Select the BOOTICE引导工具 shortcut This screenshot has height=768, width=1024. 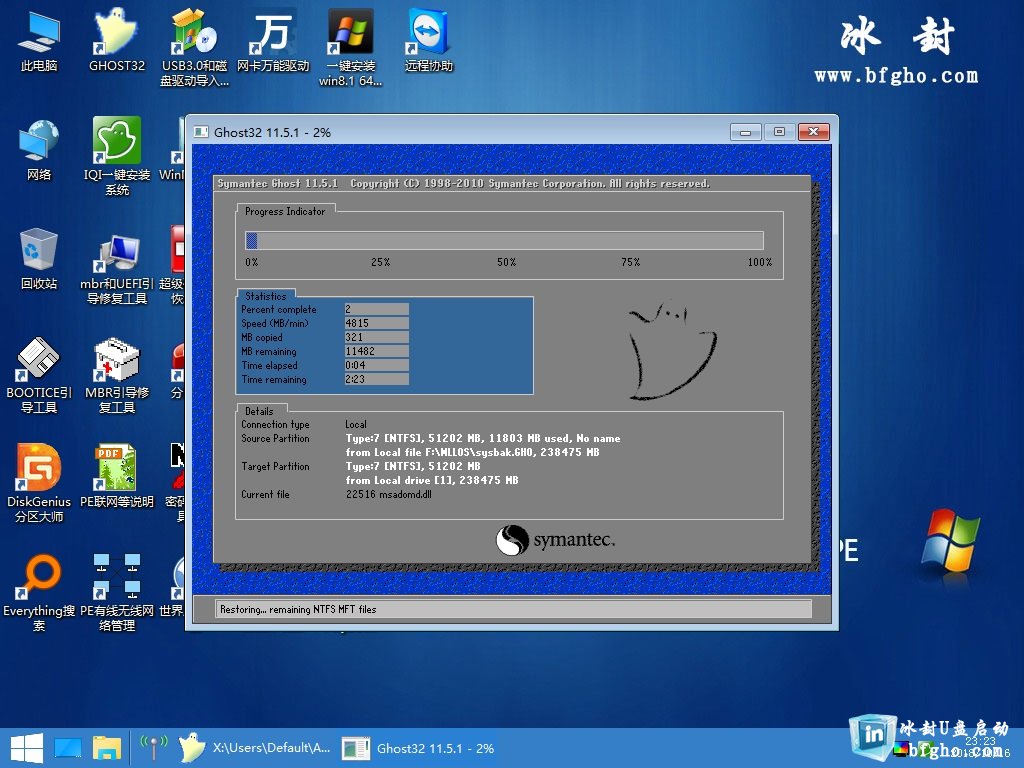(39, 375)
